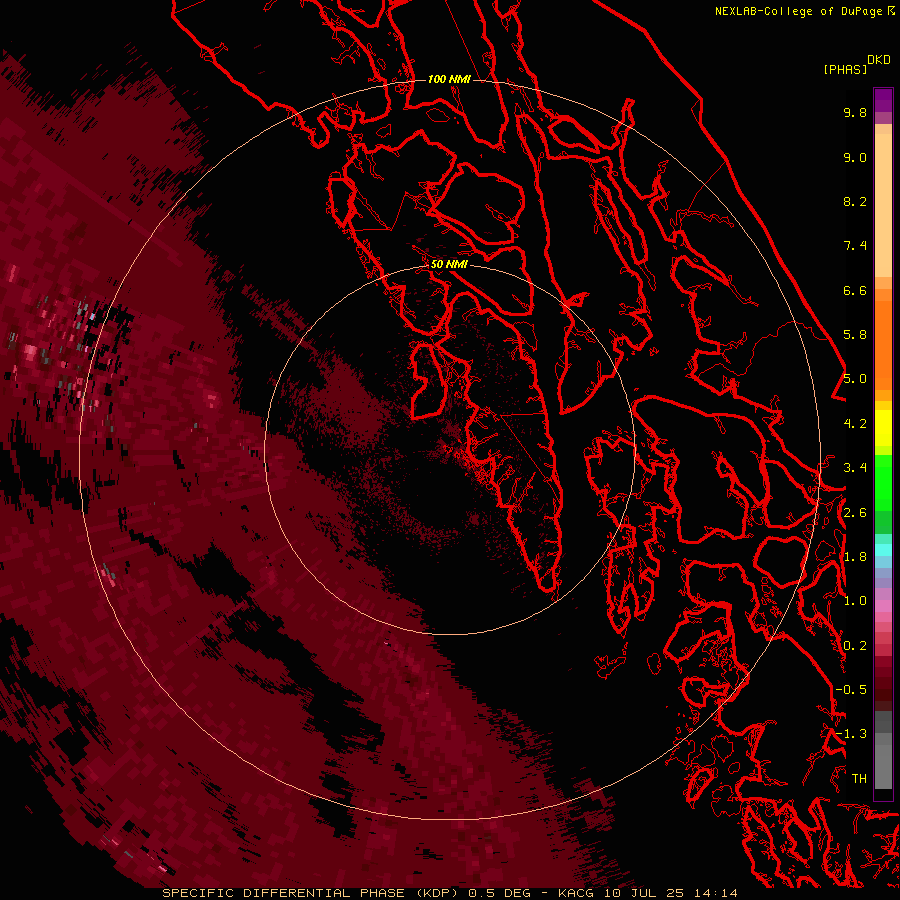Click the 6.6 legend value
The width and height of the screenshot is (900, 900).
click(855, 290)
